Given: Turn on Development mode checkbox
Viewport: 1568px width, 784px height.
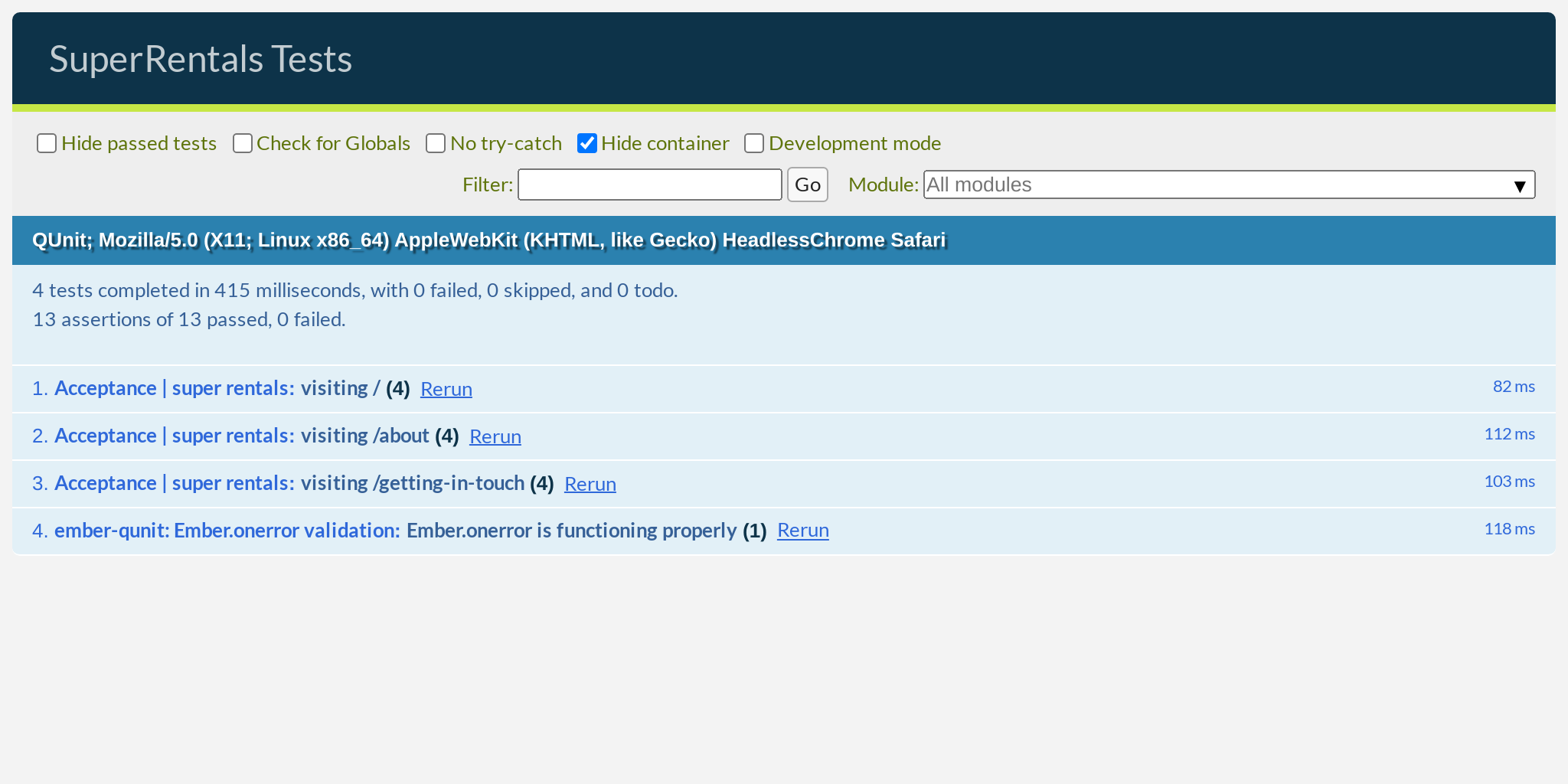Looking at the screenshot, I should click(x=754, y=143).
